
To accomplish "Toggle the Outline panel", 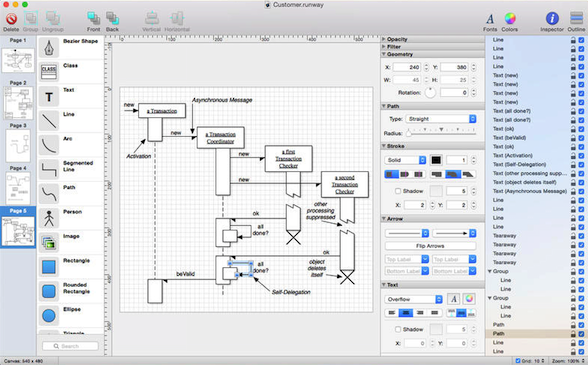I will pyautogui.click(x=576, y=18).
